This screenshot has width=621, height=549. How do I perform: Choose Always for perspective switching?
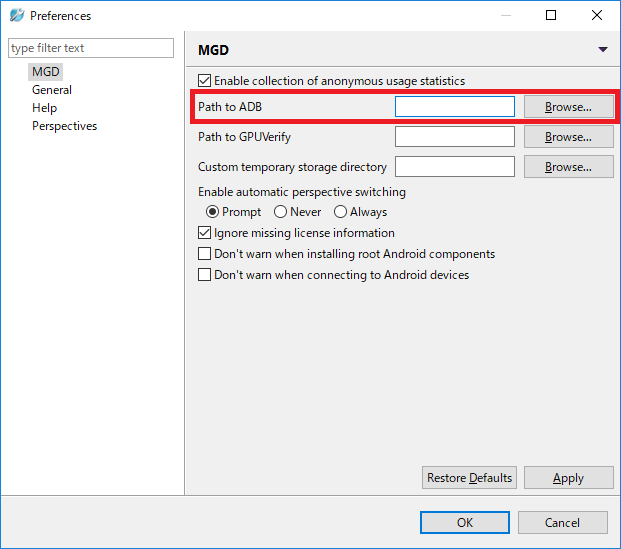pyautogui.click(x=340, y=212)
